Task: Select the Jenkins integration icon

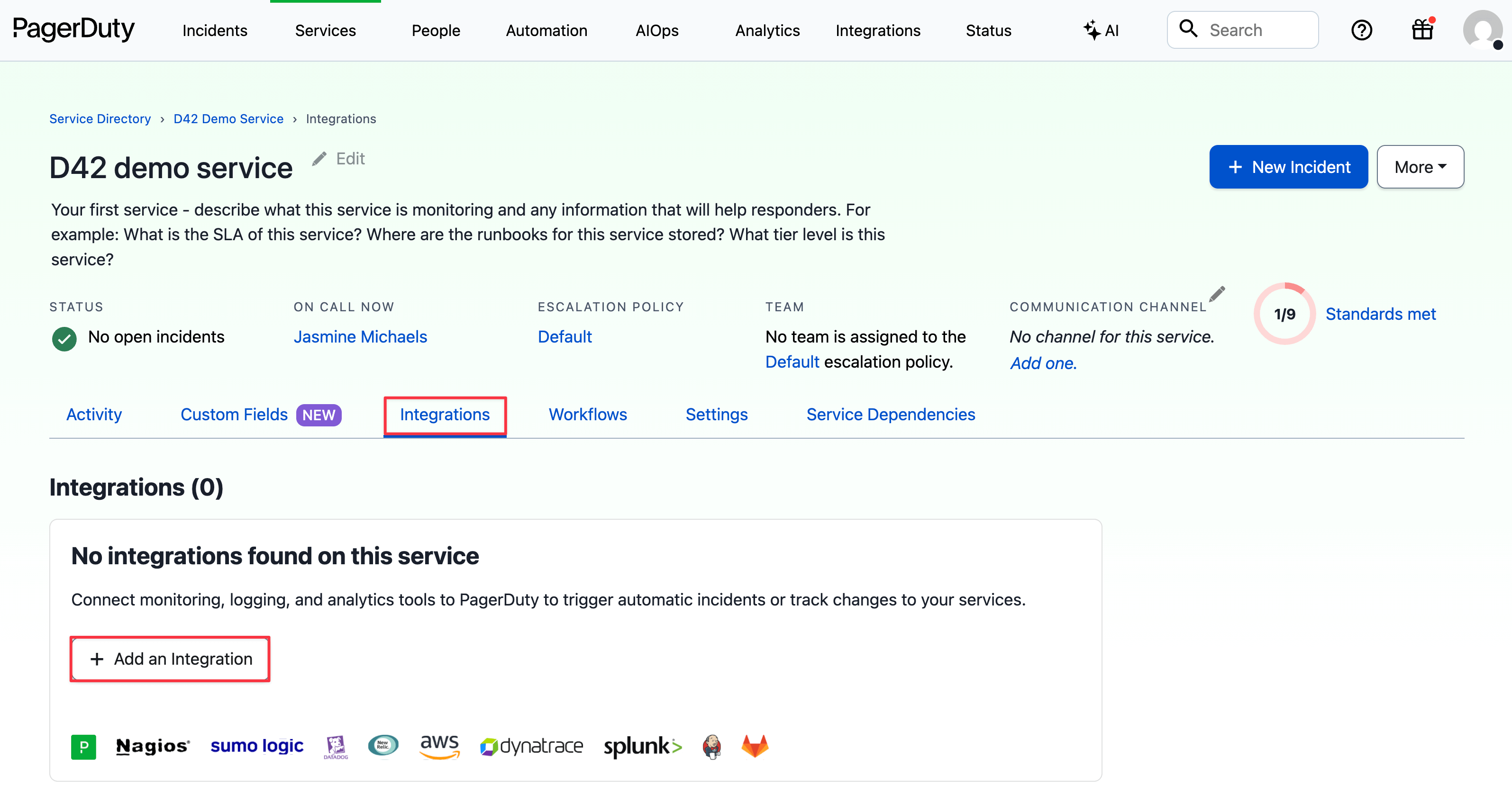Action: point(711,746)
